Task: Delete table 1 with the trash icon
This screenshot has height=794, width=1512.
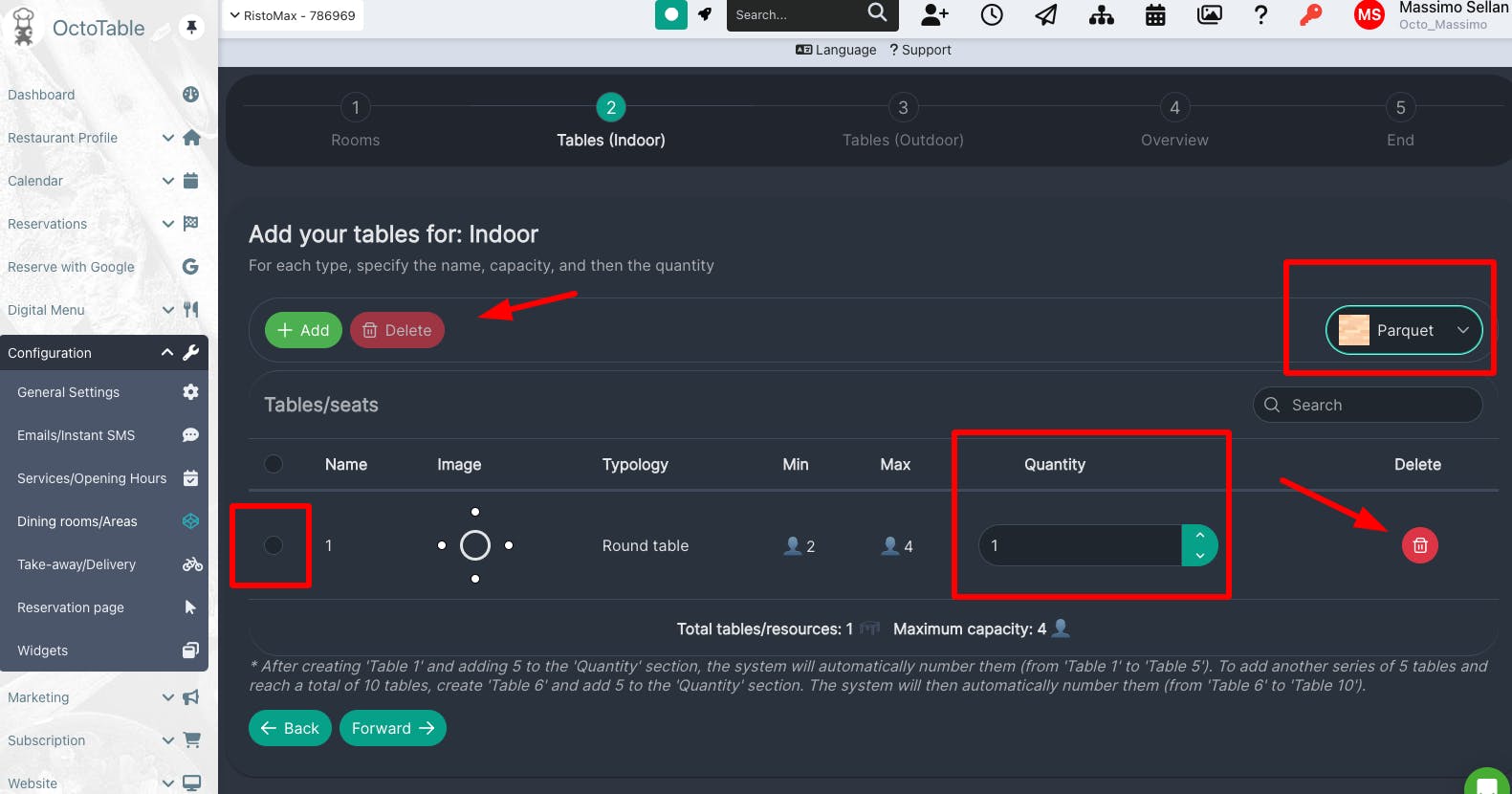Action: click(x=1420, y=545)
